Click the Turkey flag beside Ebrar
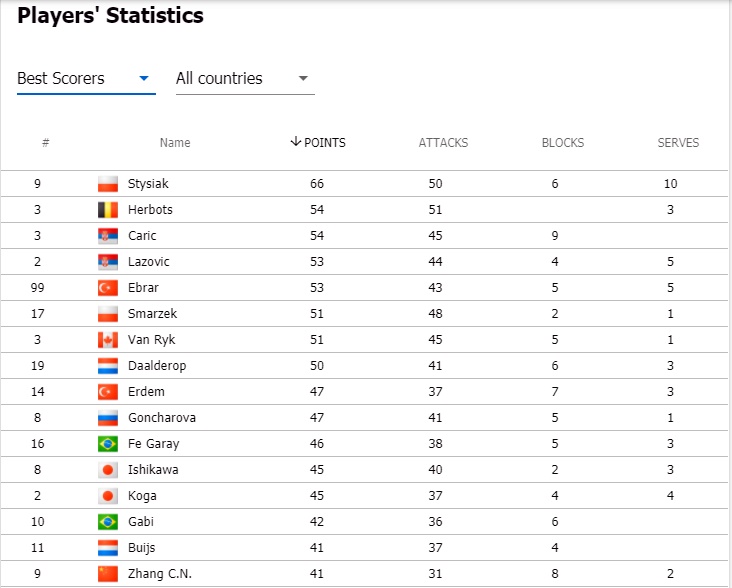The image size is (732, 588). coord(108,288)
